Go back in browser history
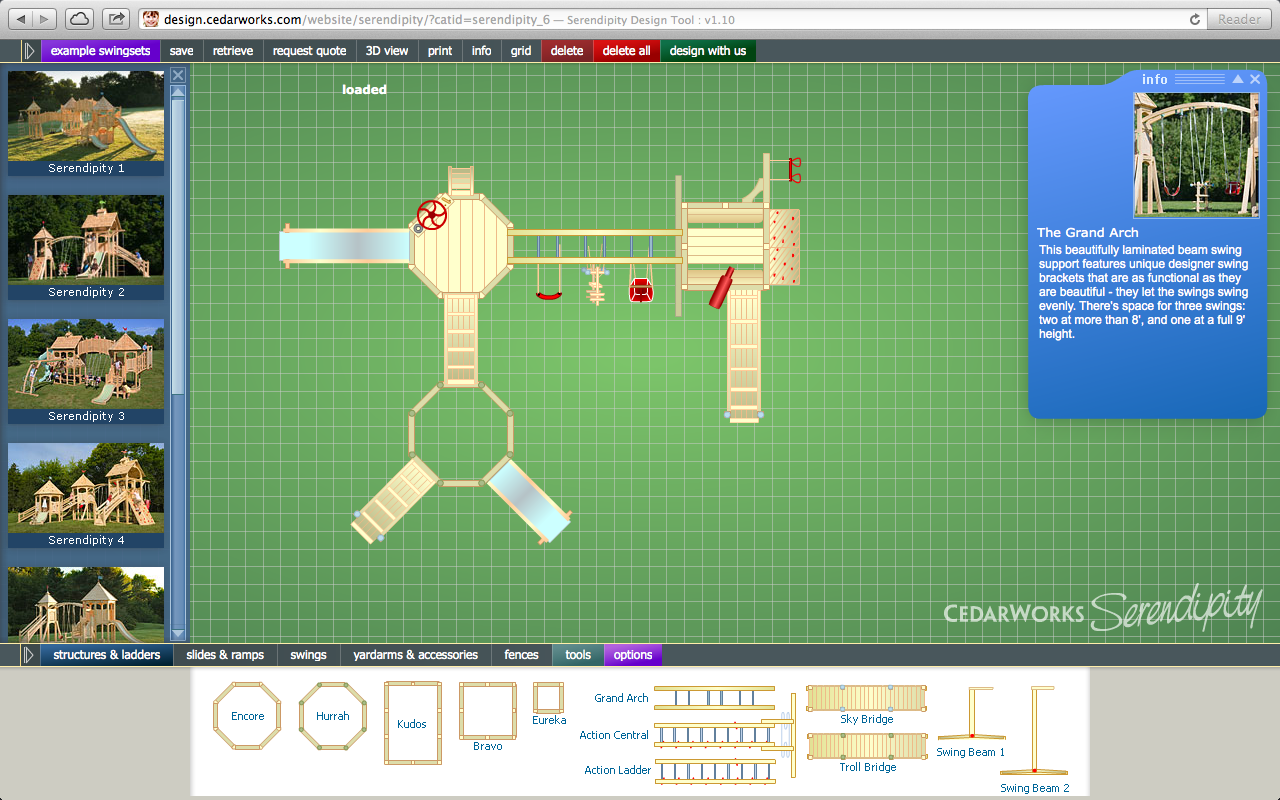Viewport: 1280px width, 800px height. [x=21, y=18]
